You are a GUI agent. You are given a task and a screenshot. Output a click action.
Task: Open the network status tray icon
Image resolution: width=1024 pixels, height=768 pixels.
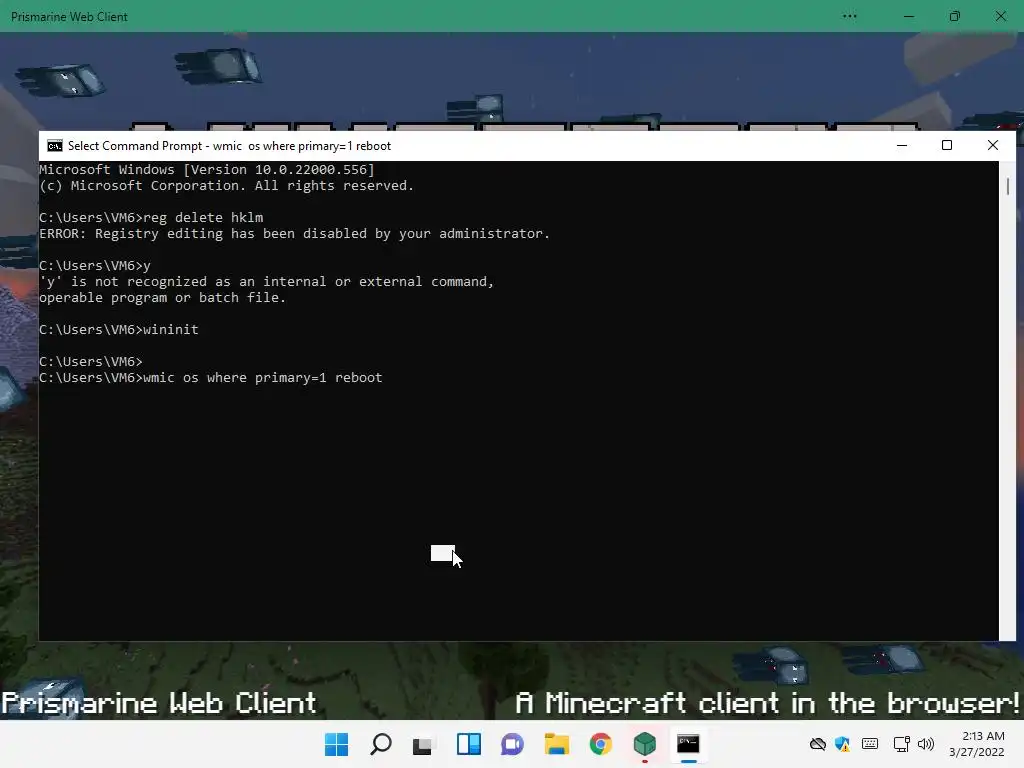coord(901,744)
